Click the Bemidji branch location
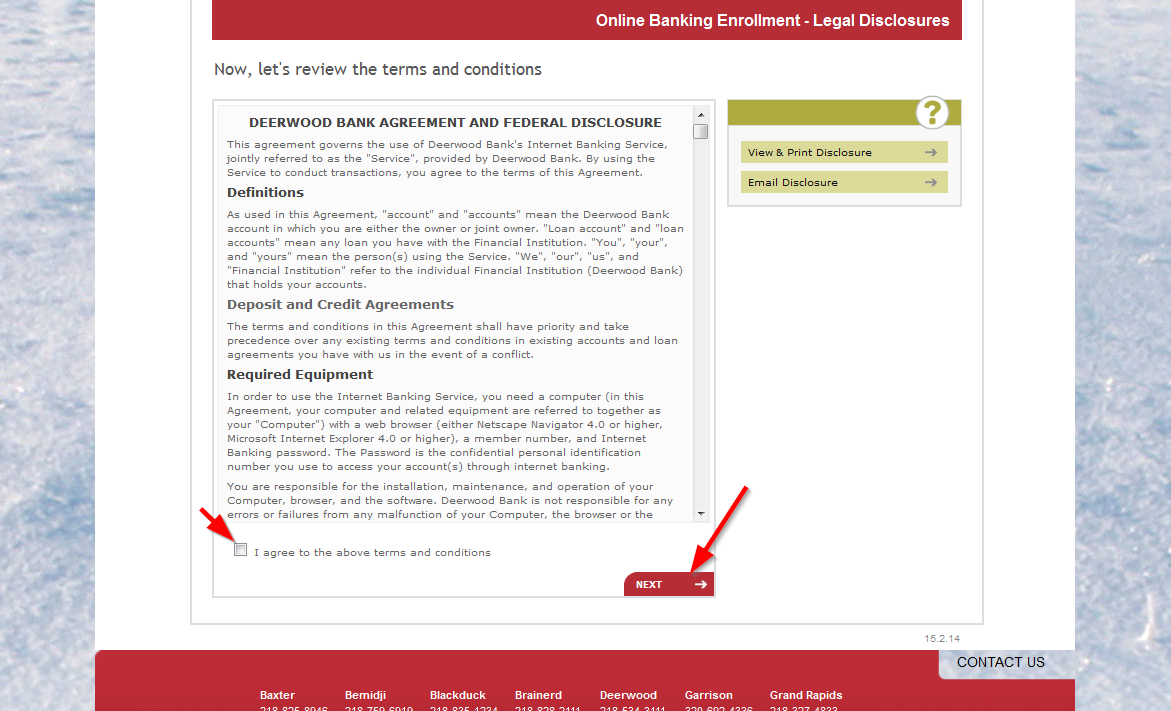 coord(365,695)
